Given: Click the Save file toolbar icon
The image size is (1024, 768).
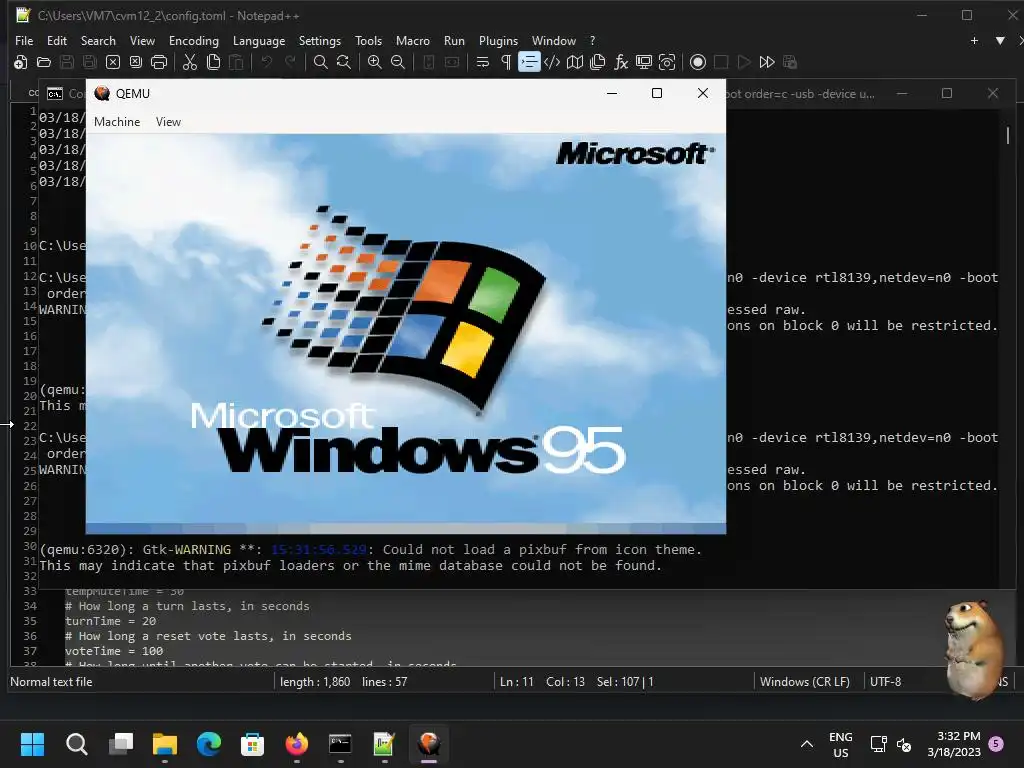Looking at the screenshot, I should point(67,62).
